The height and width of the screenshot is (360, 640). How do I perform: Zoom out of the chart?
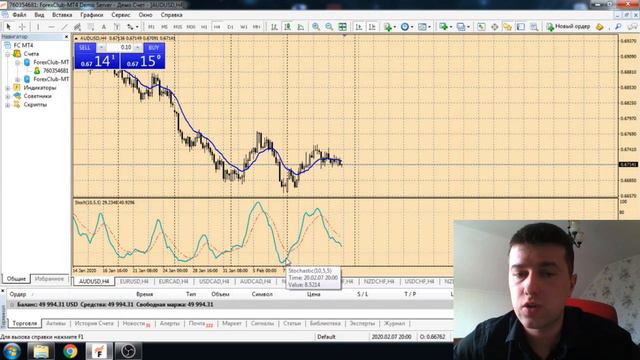pos(329,27)
